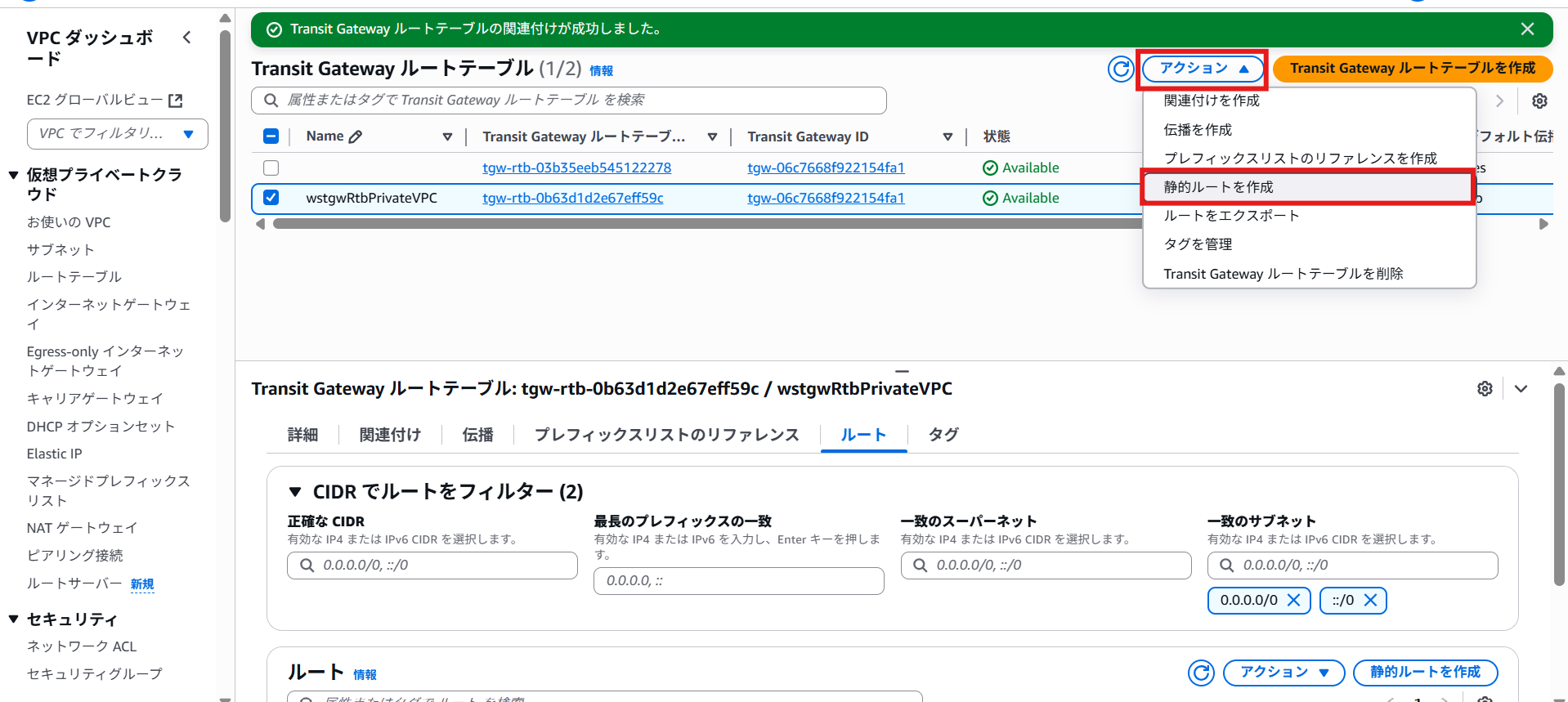Open the EC2 Global View external link icon

(175, 101)
